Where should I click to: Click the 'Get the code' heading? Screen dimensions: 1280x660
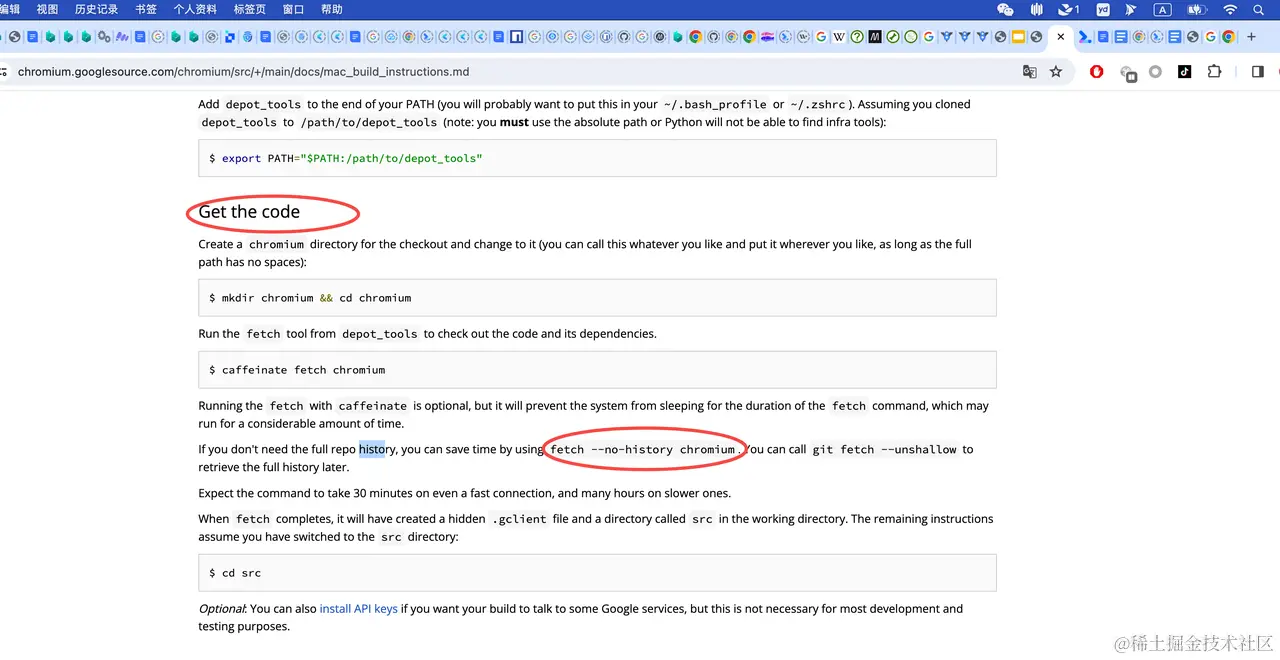pyautogui.click(x=249, y=212)
